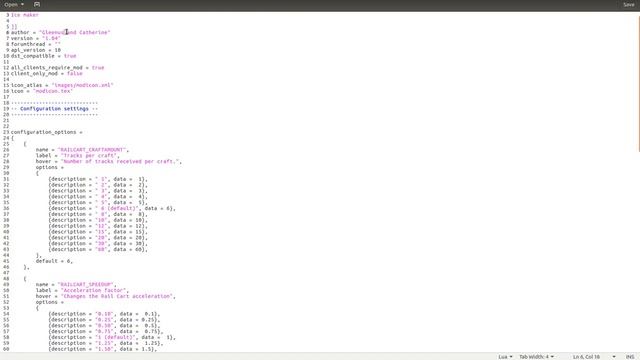640x360 pixels.
Task: Click the "Configuration settings" comment heading
Action: 54,109
